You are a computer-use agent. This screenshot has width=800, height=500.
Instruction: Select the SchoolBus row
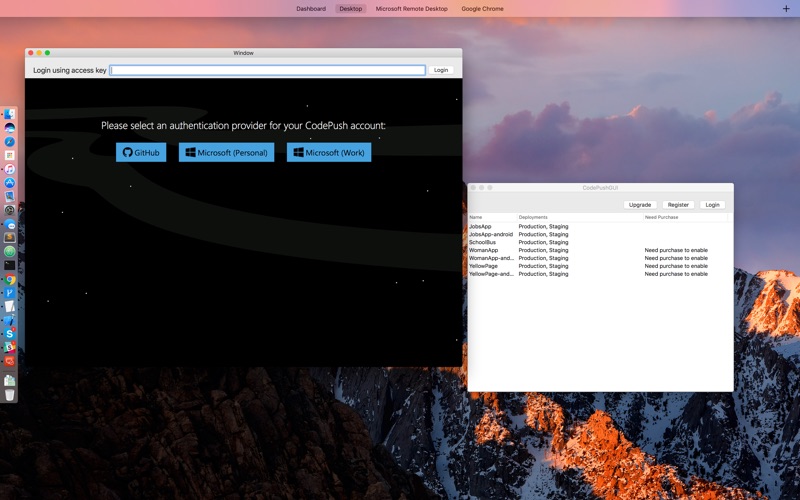pyautogui.click(x=600, y=242)
